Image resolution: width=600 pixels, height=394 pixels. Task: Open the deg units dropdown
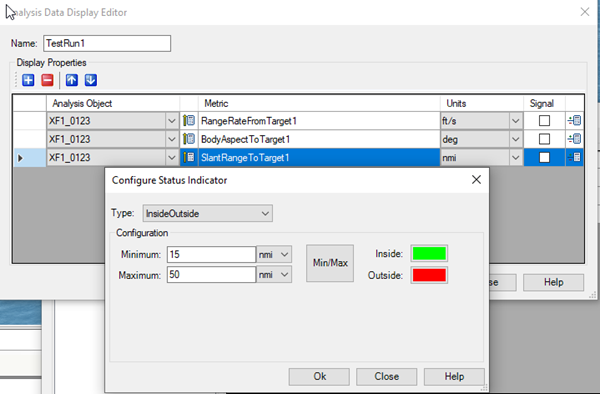pos(515,139)
